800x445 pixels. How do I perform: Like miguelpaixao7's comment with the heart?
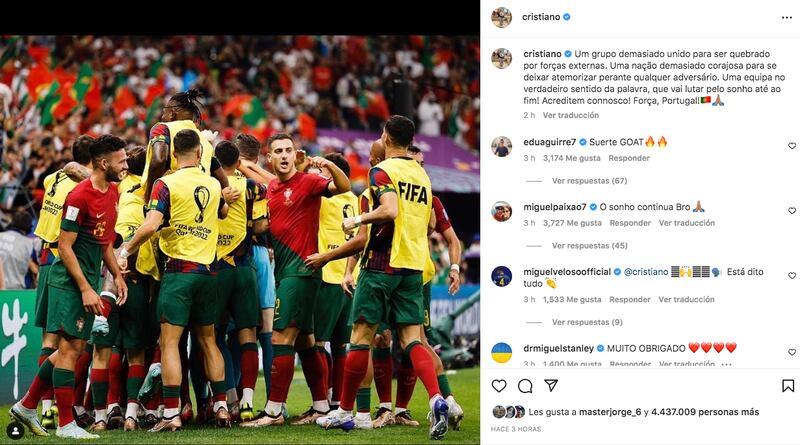pos(792,211)
